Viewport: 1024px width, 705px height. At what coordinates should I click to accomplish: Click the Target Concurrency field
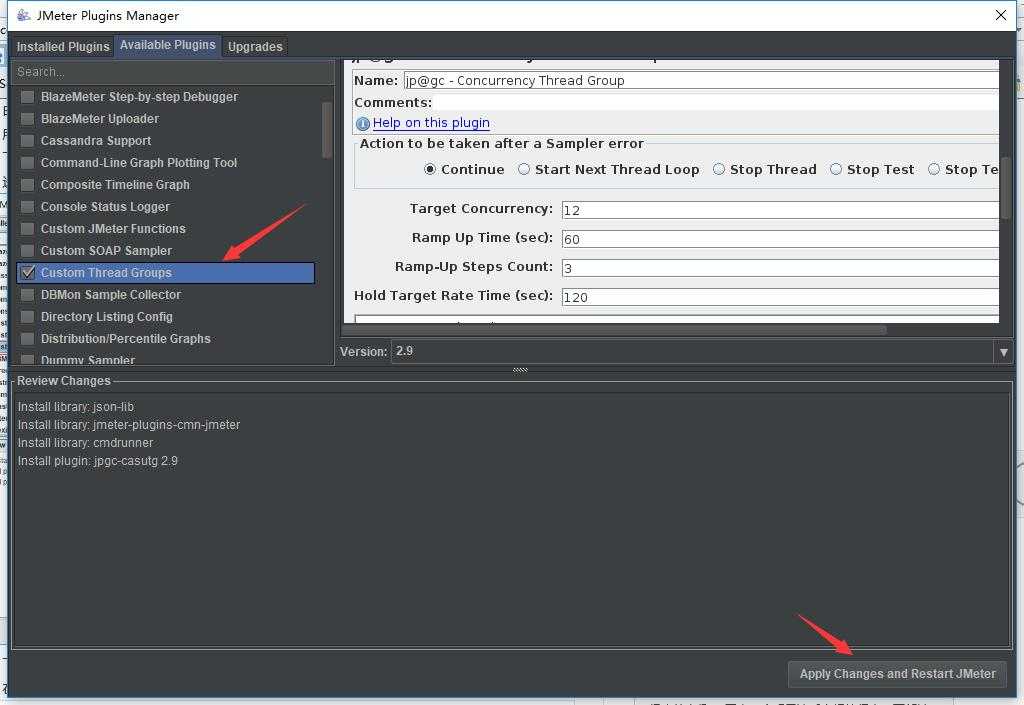[x=780, y=210]
